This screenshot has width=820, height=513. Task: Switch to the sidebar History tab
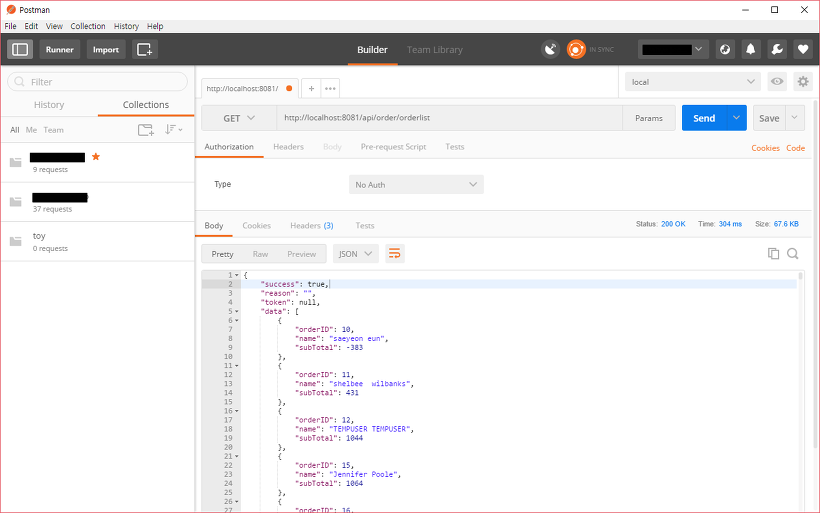tap(49, 105)
